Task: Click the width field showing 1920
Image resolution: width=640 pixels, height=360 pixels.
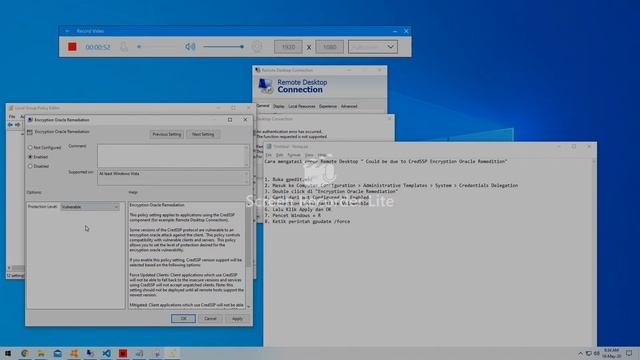Action: (288, 47)
